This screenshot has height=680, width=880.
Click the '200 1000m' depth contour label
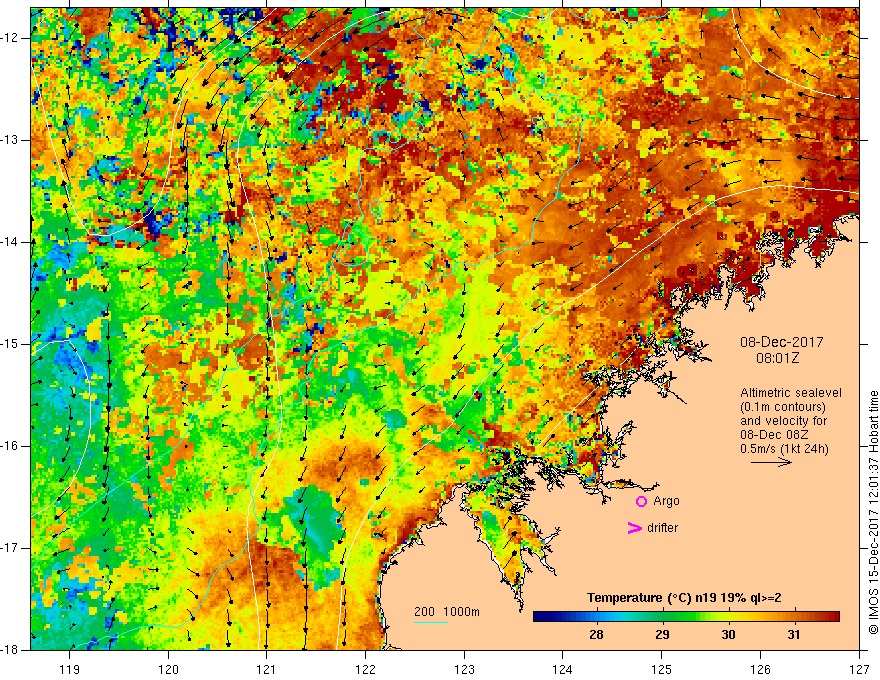[x=447, y=612]
